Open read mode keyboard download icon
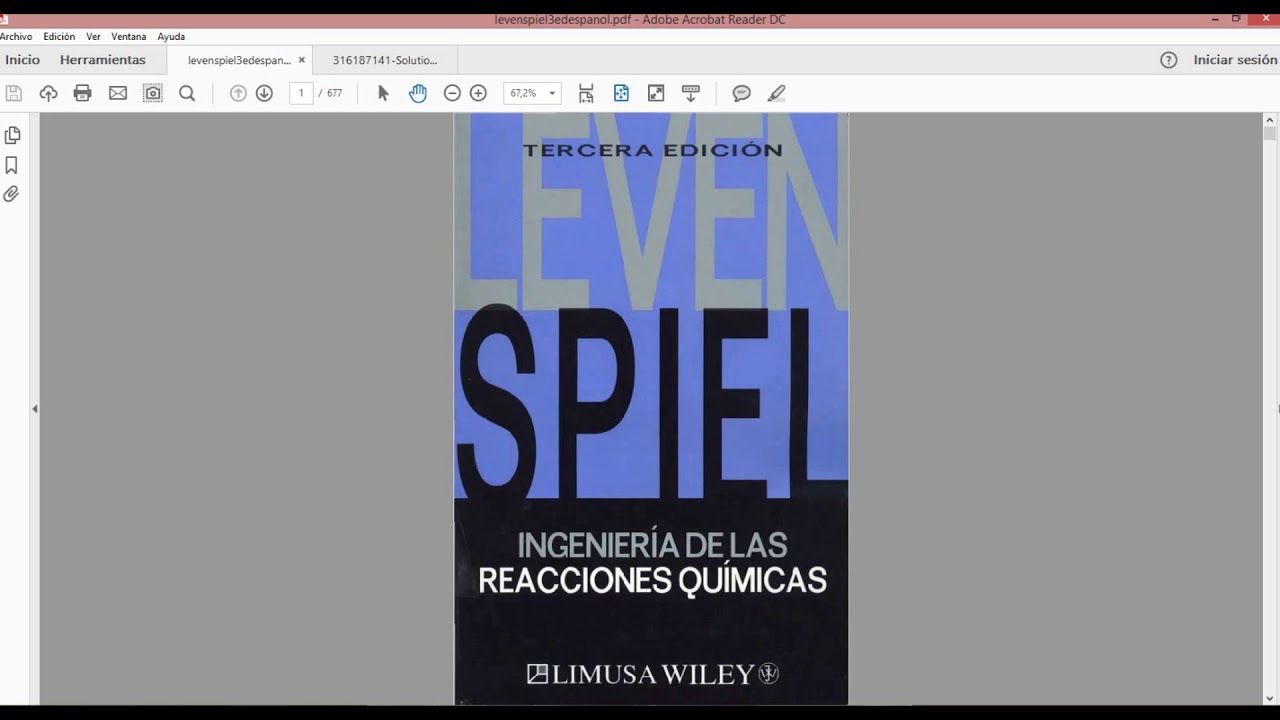Screen dimensions: 1280x720 (x=691, y=93)
